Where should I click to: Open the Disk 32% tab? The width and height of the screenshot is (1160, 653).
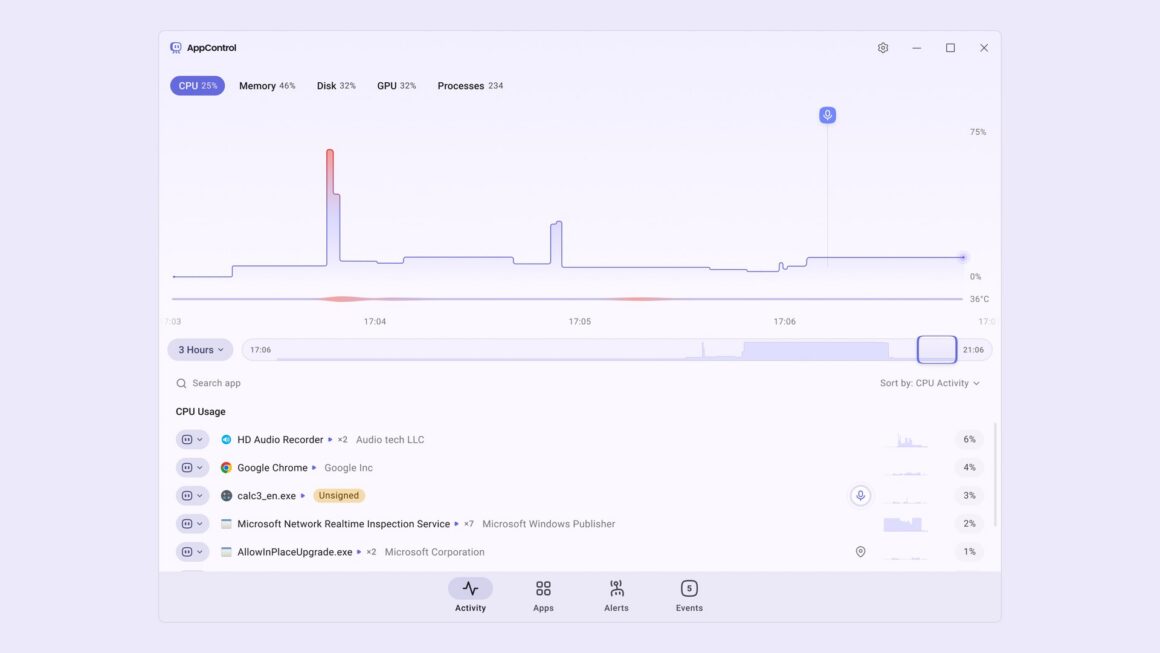click(x=336, y=86)
